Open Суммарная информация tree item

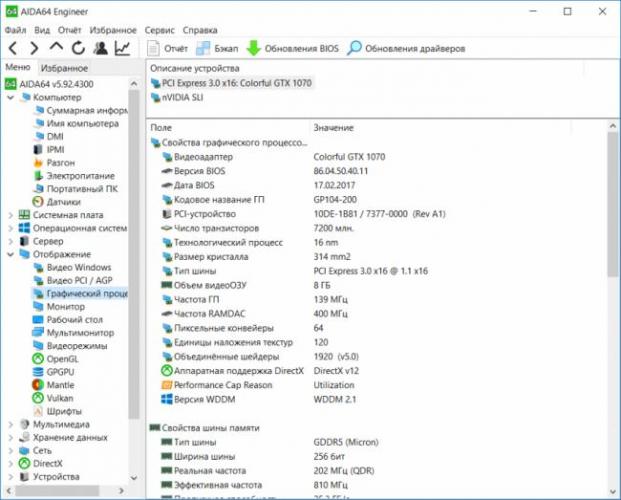pyautogui.click(x=80, y=111)
